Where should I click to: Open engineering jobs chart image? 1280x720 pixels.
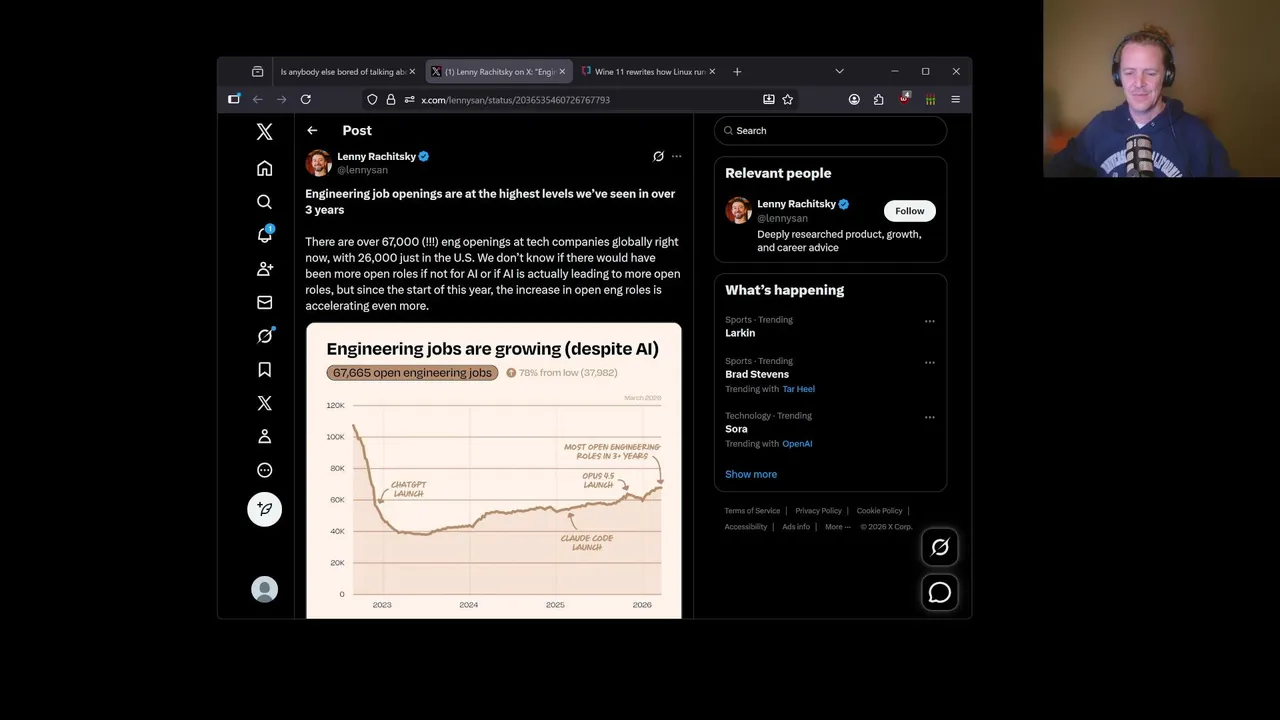494,470
